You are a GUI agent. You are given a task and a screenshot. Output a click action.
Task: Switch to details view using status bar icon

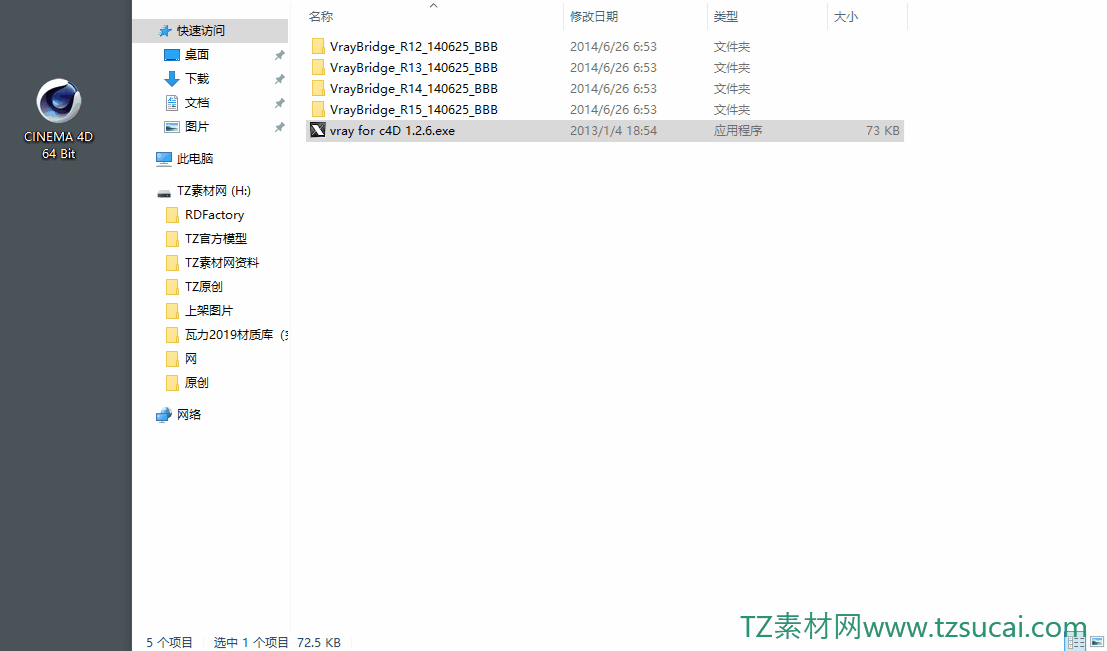click(x=1075, y=642)
